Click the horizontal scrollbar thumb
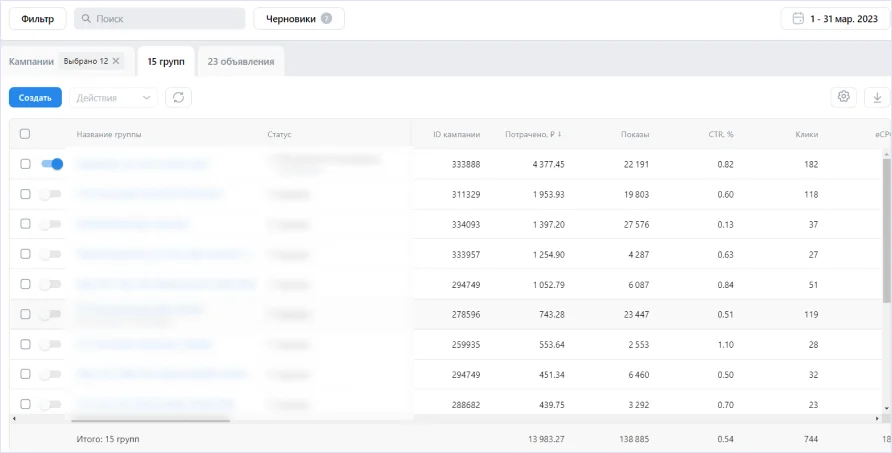 [x=150, y=421]
